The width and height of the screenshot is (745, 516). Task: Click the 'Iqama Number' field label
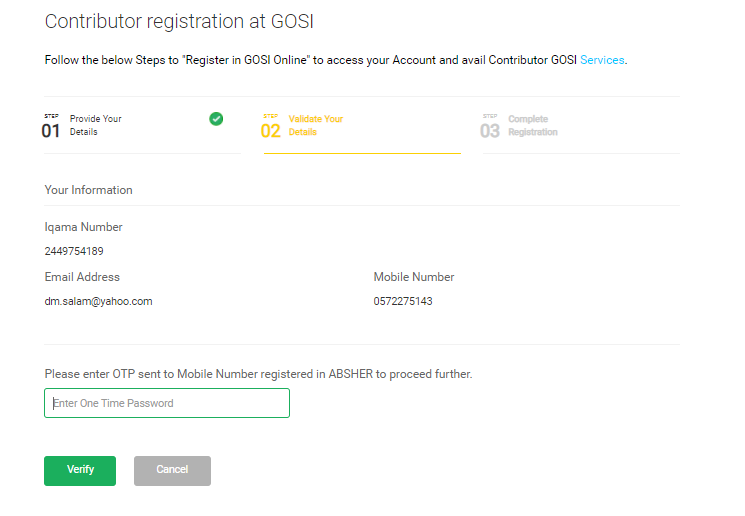pos(84,227)
